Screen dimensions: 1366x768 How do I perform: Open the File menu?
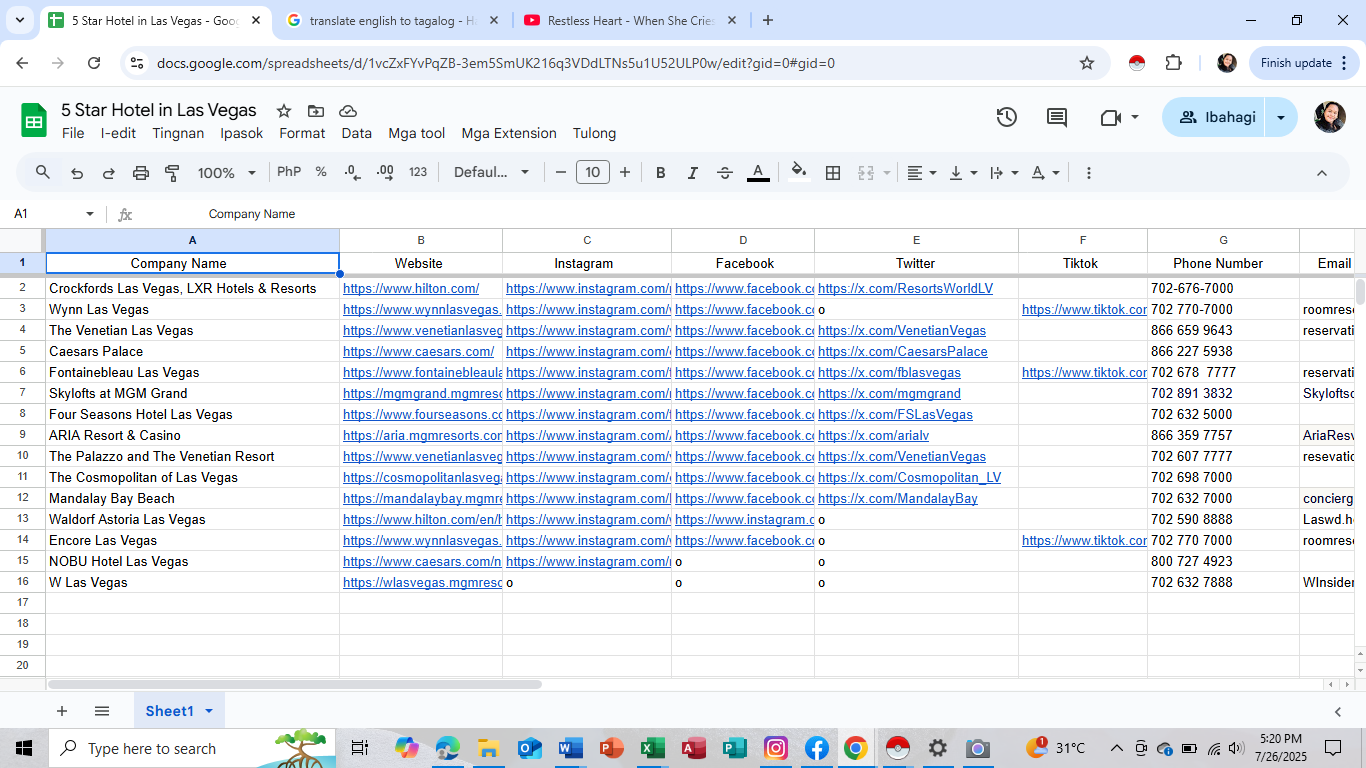pos(73,133)
